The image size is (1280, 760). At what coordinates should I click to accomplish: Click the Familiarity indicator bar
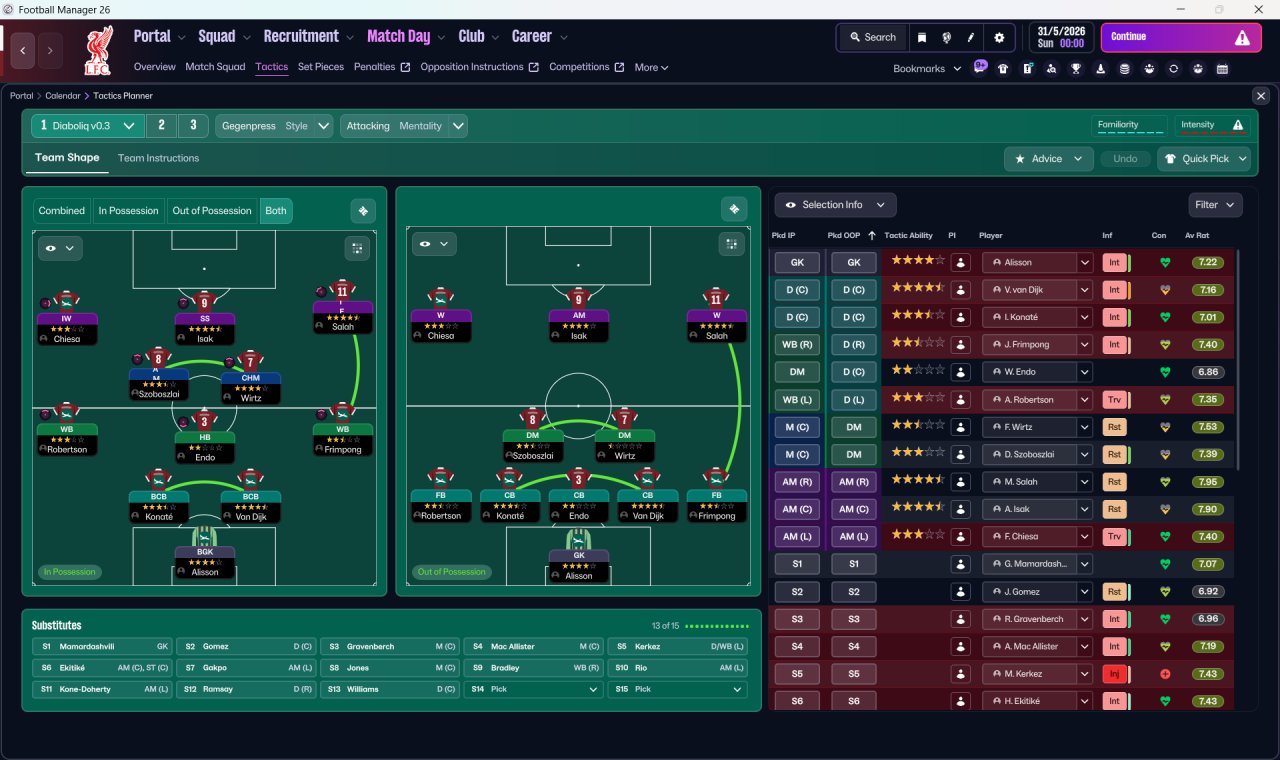pyautogui.click(x=1131, y=126)
